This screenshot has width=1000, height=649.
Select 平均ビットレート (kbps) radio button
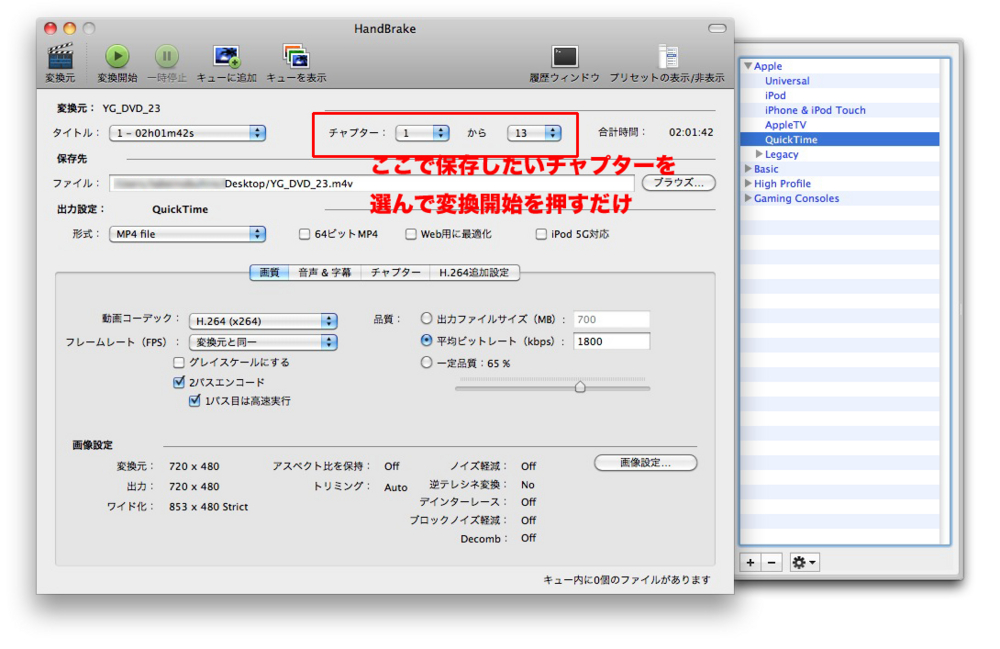(x=426, y=340)
